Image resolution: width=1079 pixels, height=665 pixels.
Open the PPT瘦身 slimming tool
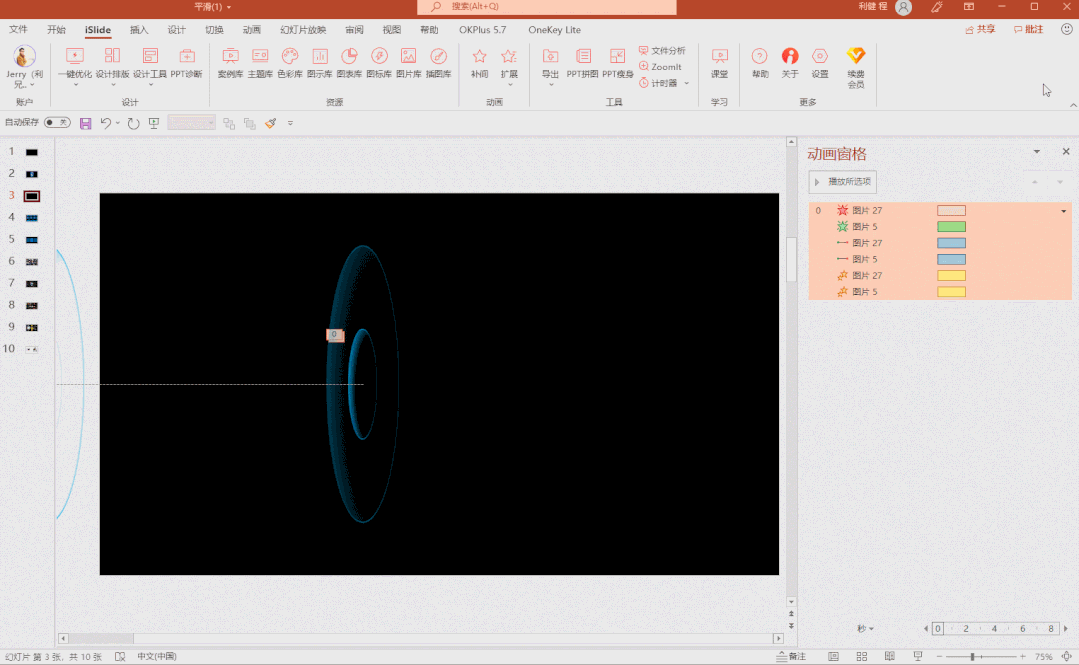(617, 63)
